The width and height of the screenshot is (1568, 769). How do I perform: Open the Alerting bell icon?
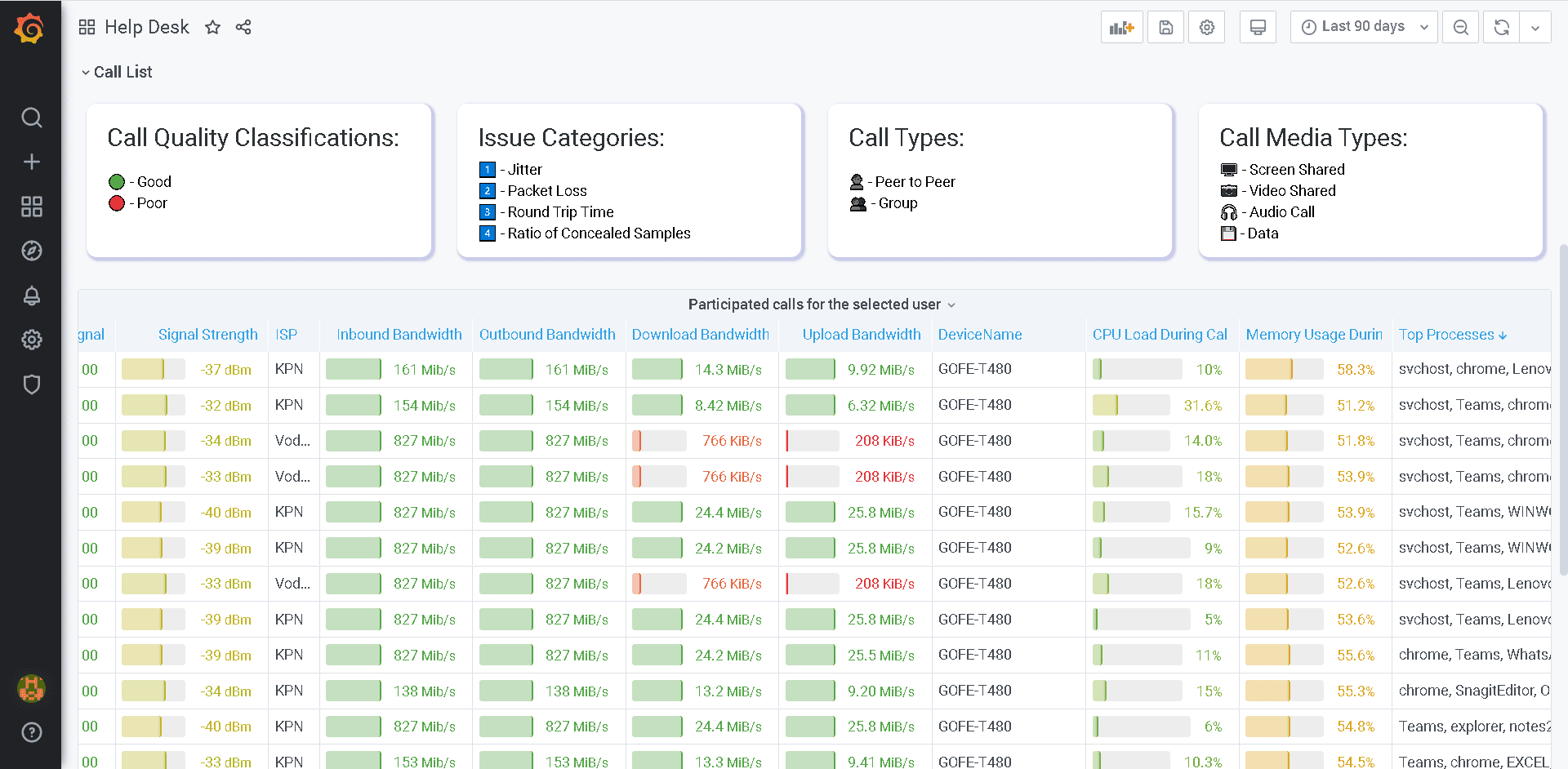tap(31, 296)
